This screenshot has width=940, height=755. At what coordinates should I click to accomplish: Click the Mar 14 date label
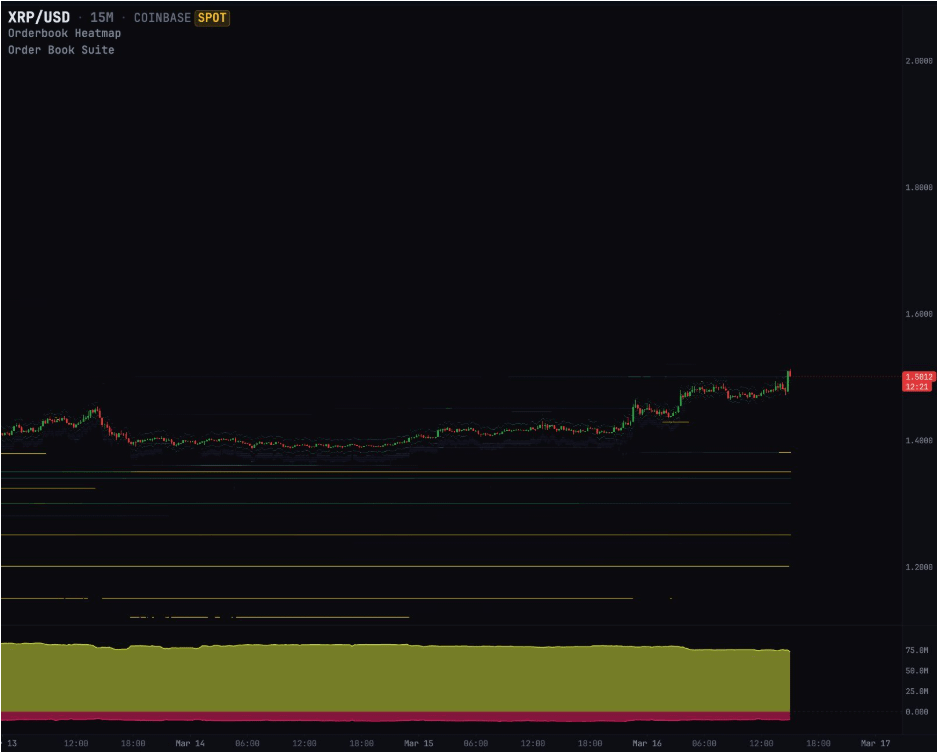click(x=190, y=744)
